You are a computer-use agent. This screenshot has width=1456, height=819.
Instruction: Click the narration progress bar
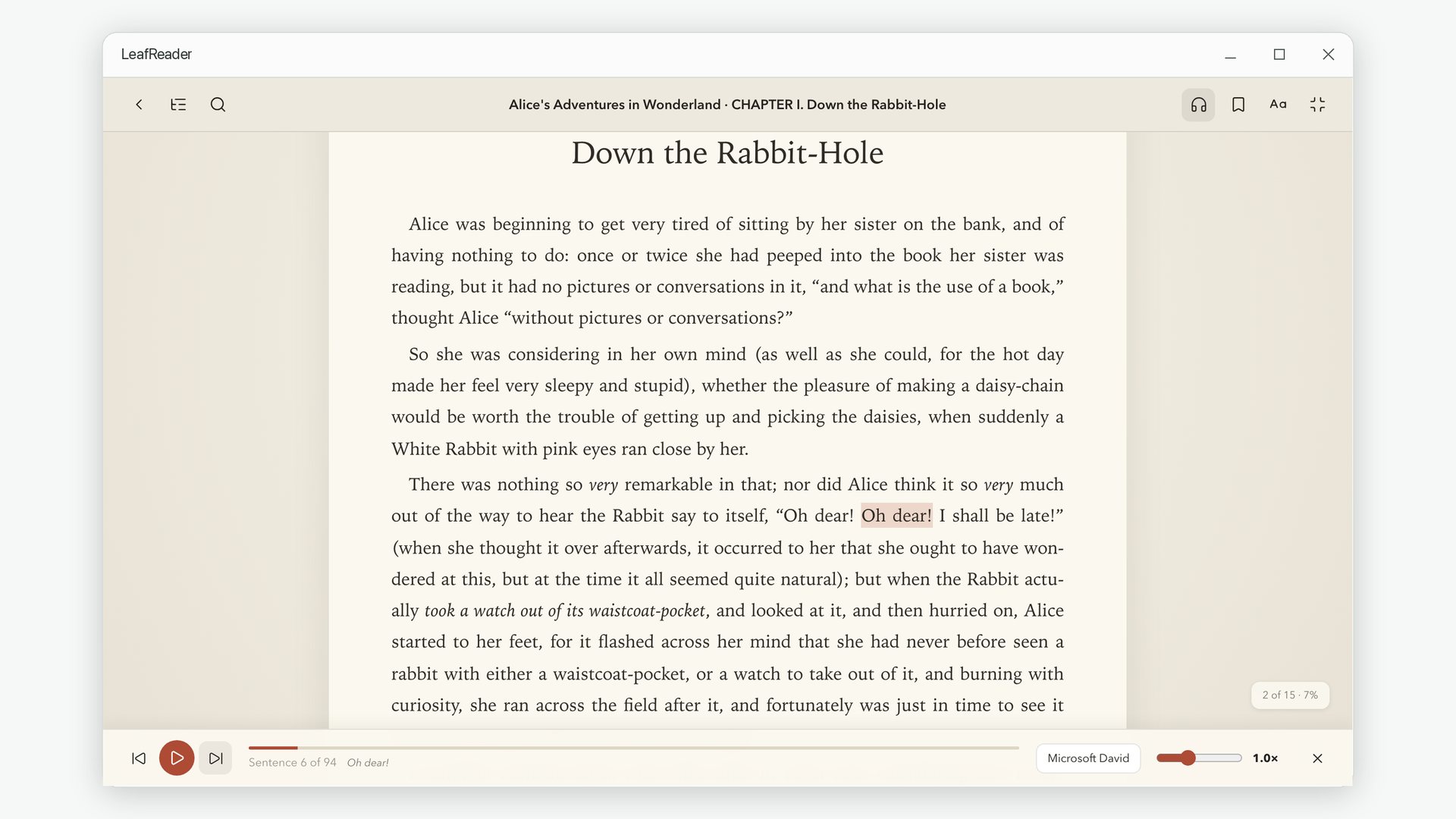[x=633, y=748]
